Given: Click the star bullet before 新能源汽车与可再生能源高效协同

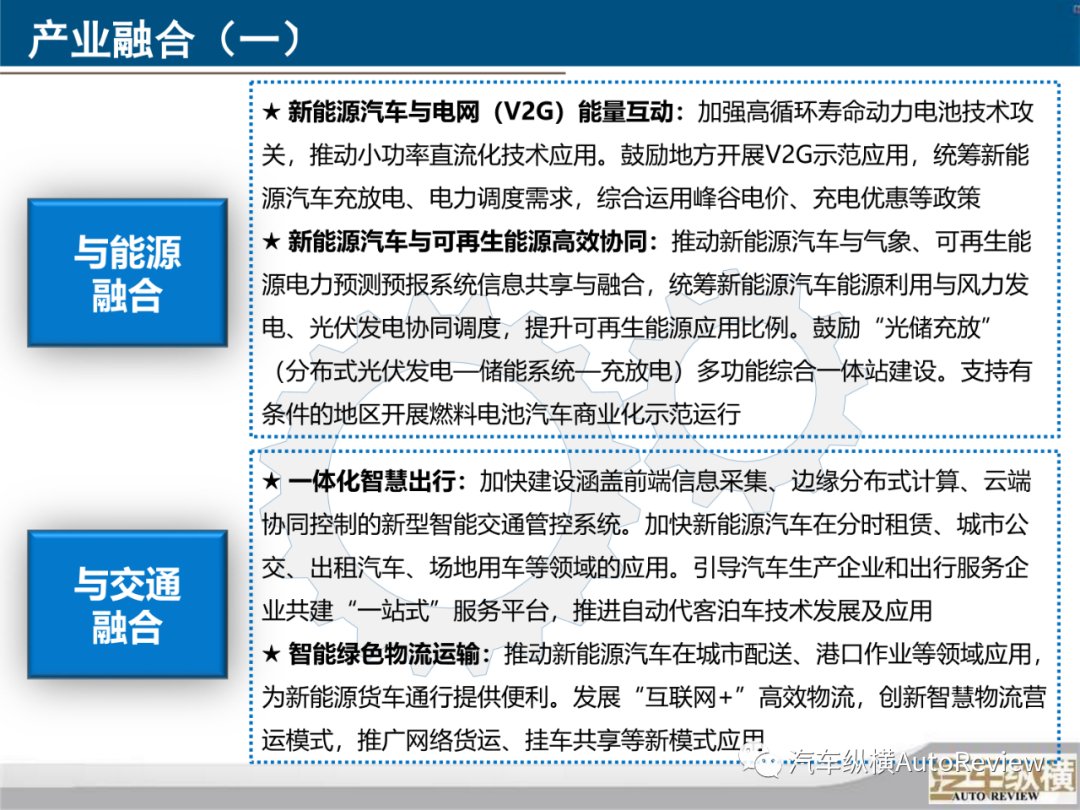Looking at the screenshot, I should coord(270,241).
